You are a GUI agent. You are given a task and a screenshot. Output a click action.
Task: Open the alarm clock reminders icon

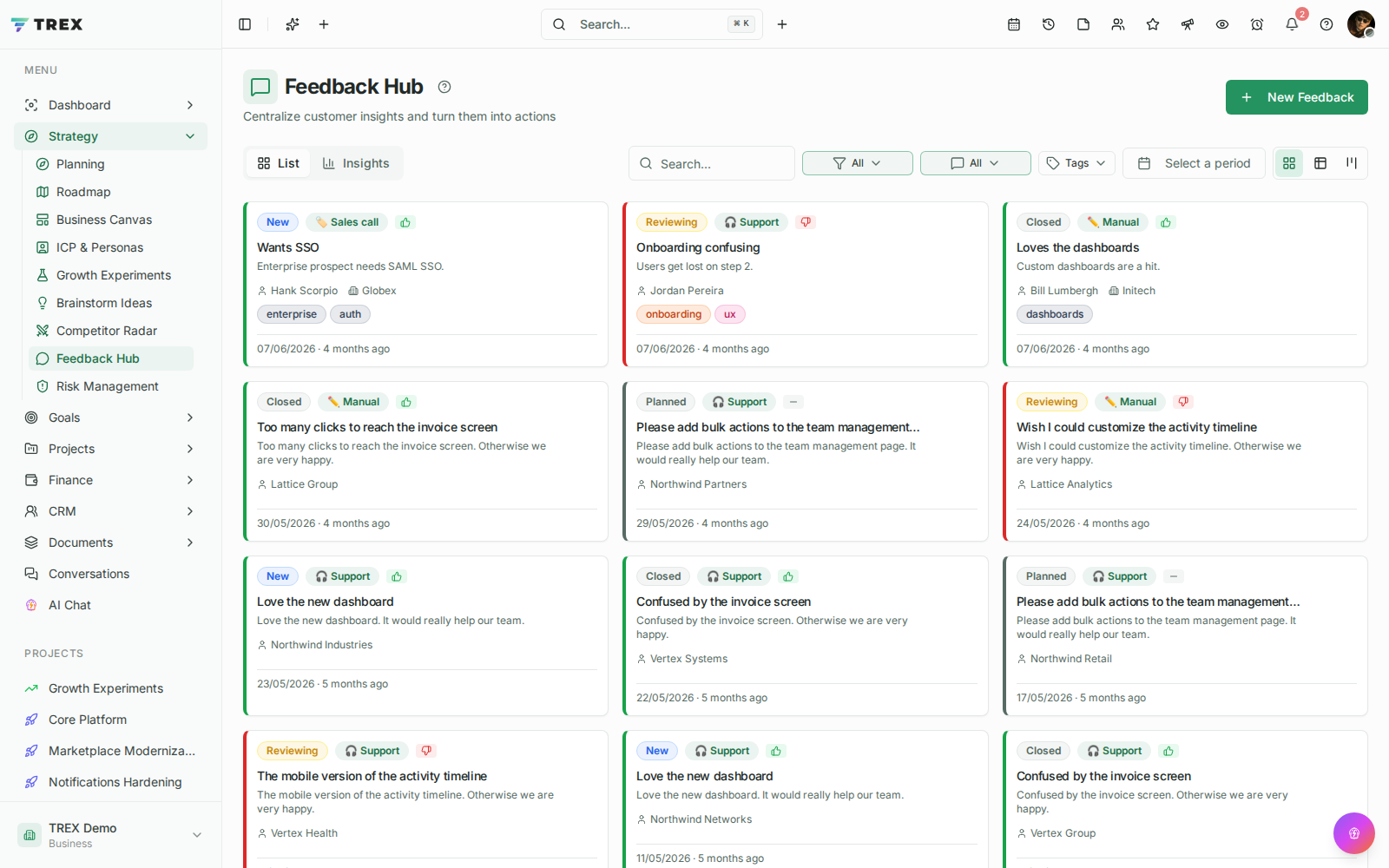tap(1257, 24)
